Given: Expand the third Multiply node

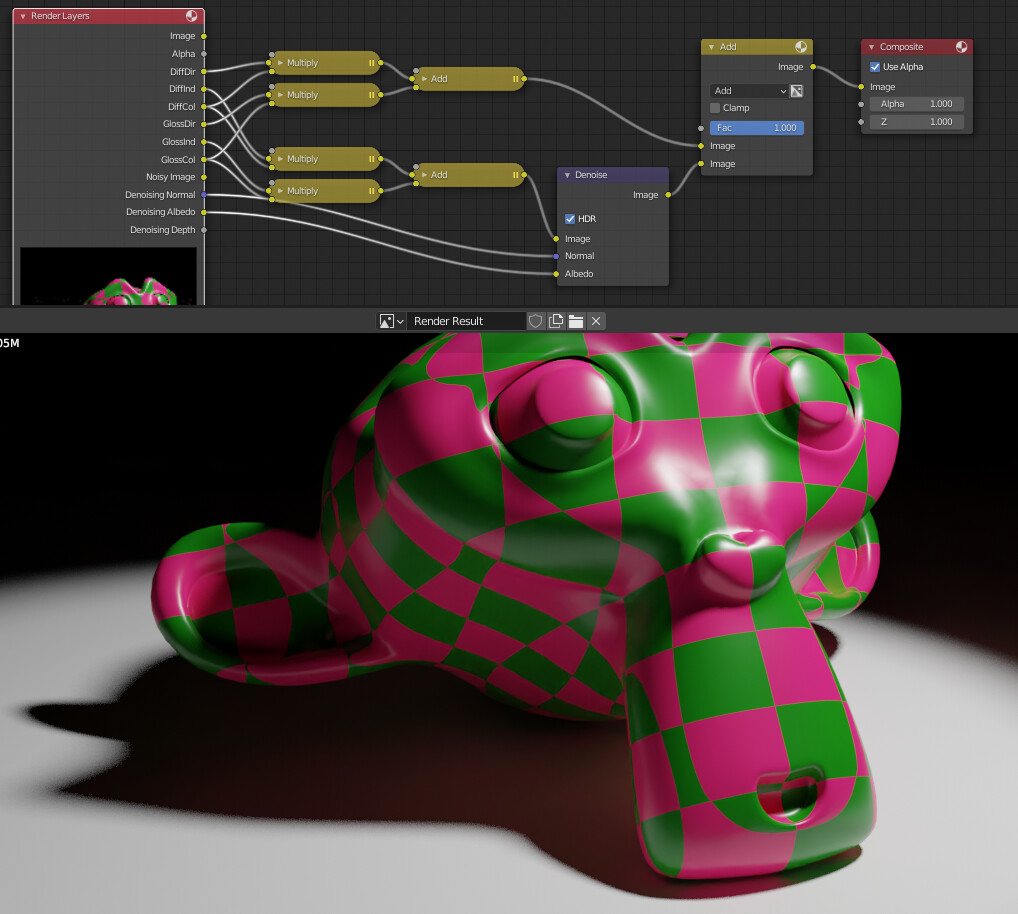Looking at the screenshot, I should tap(280, 159).
